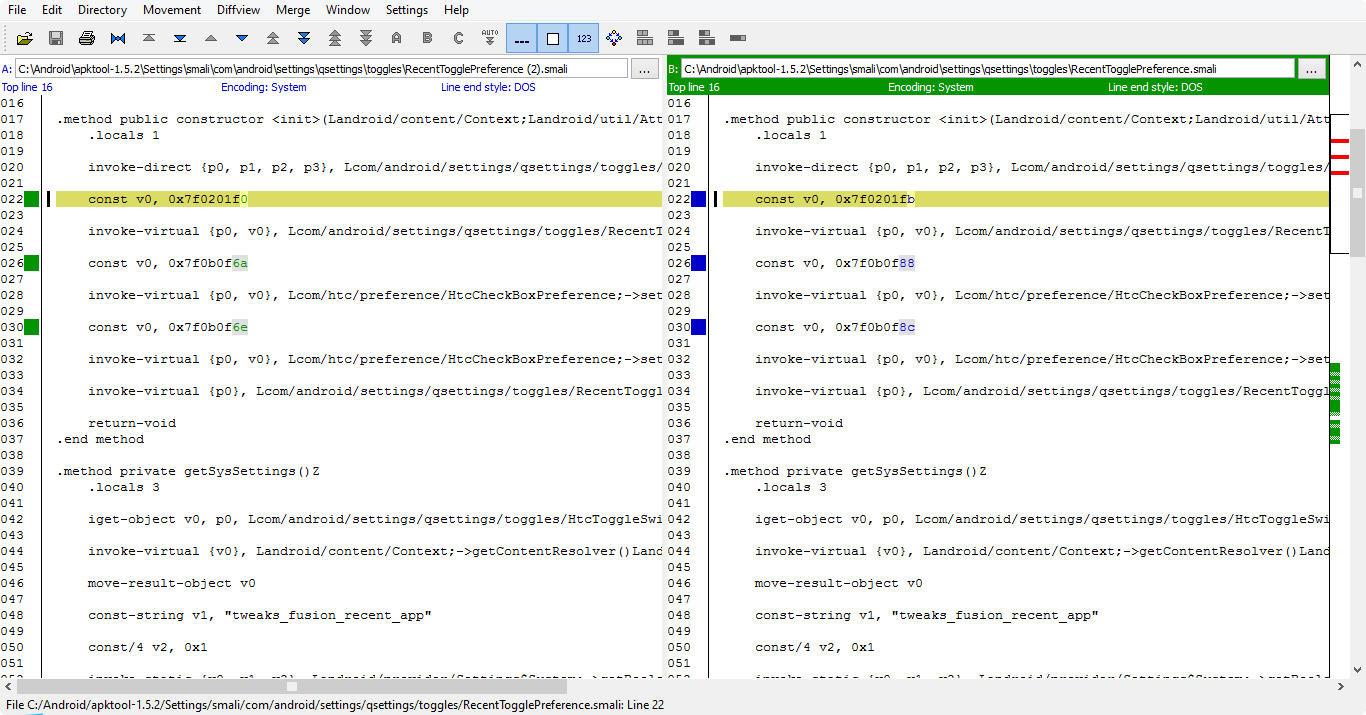Click "Encoding: System" label of pane A
The width and height of the screenshot is (1366, 715).
(x=264, y=87)
